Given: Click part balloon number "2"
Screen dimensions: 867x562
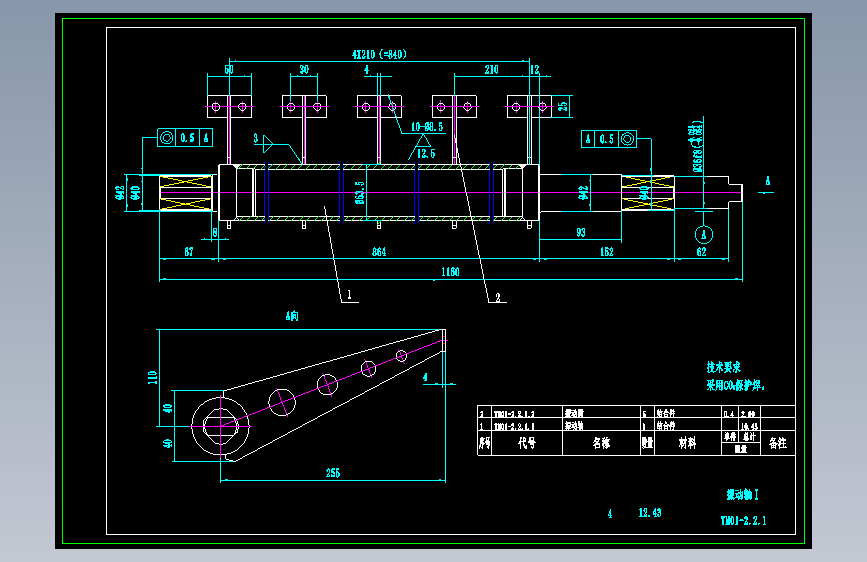Looking at the screenshot, I should point(498,298).
